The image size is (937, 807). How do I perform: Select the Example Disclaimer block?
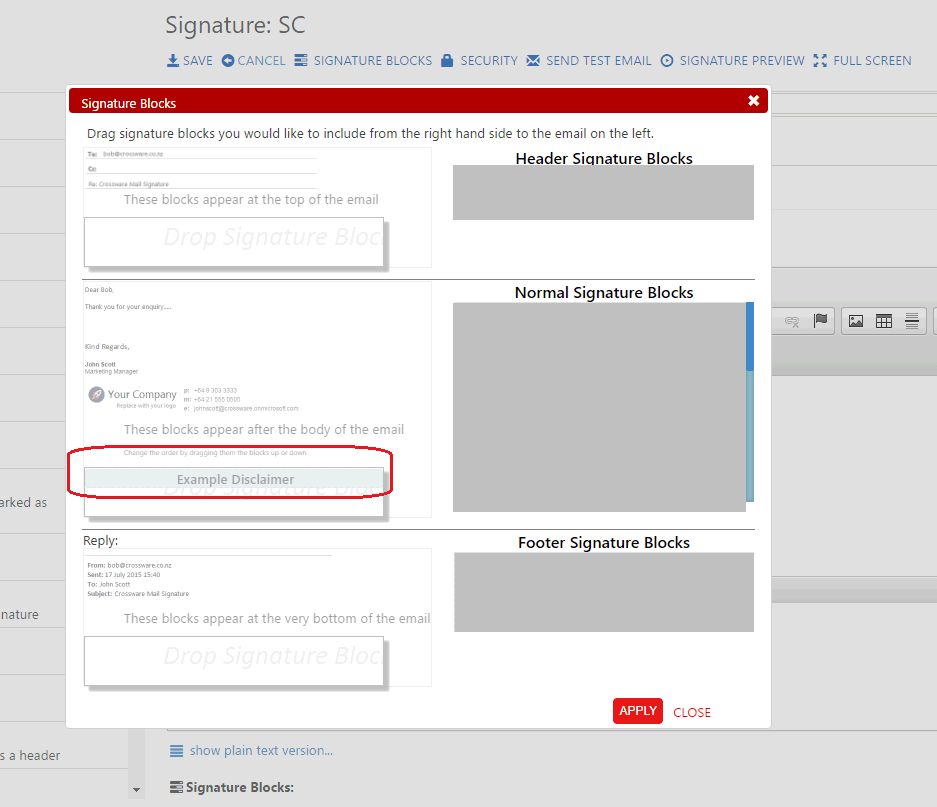[234, 479]
